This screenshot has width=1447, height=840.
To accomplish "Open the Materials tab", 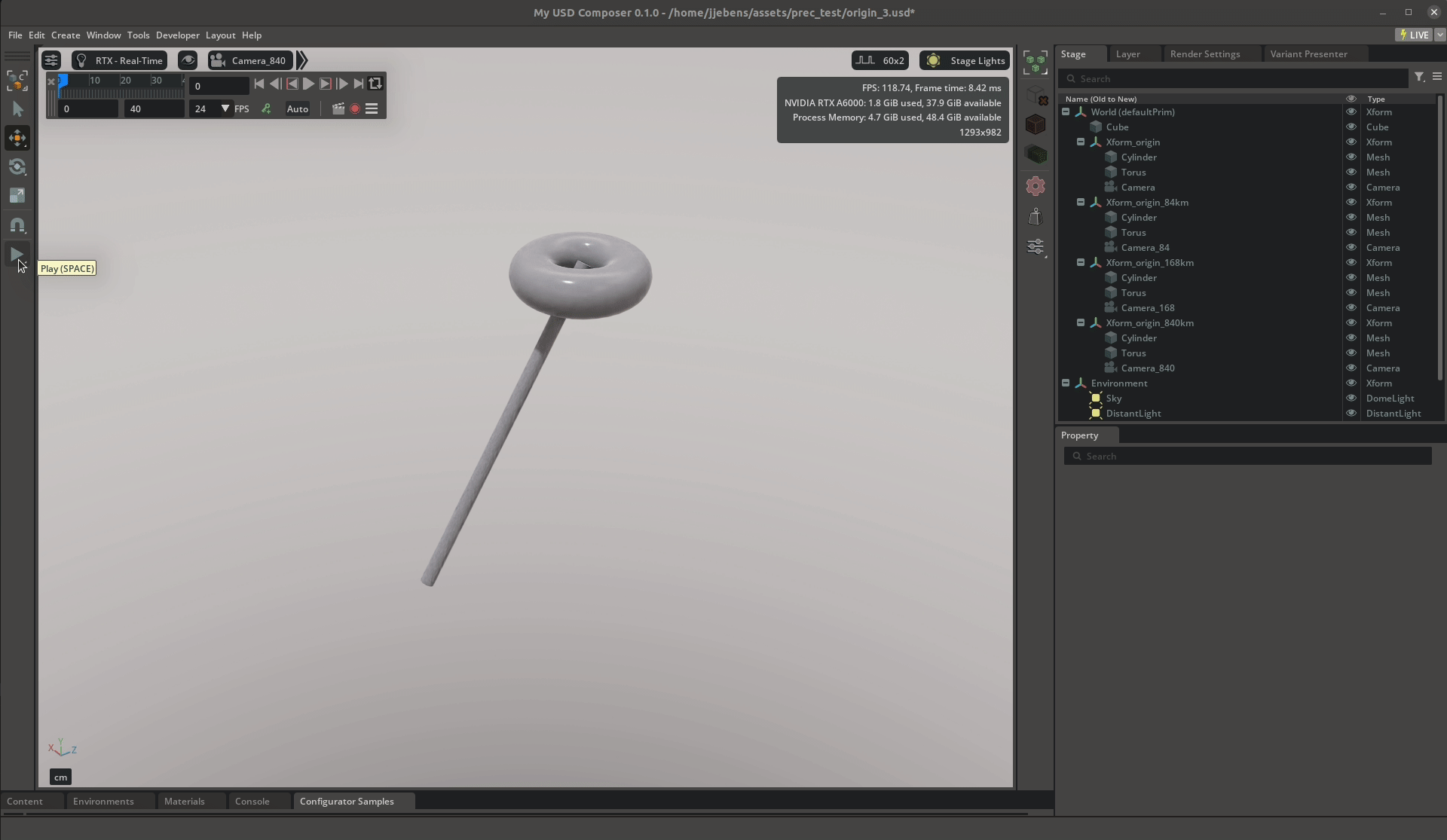I will (184, 801).
